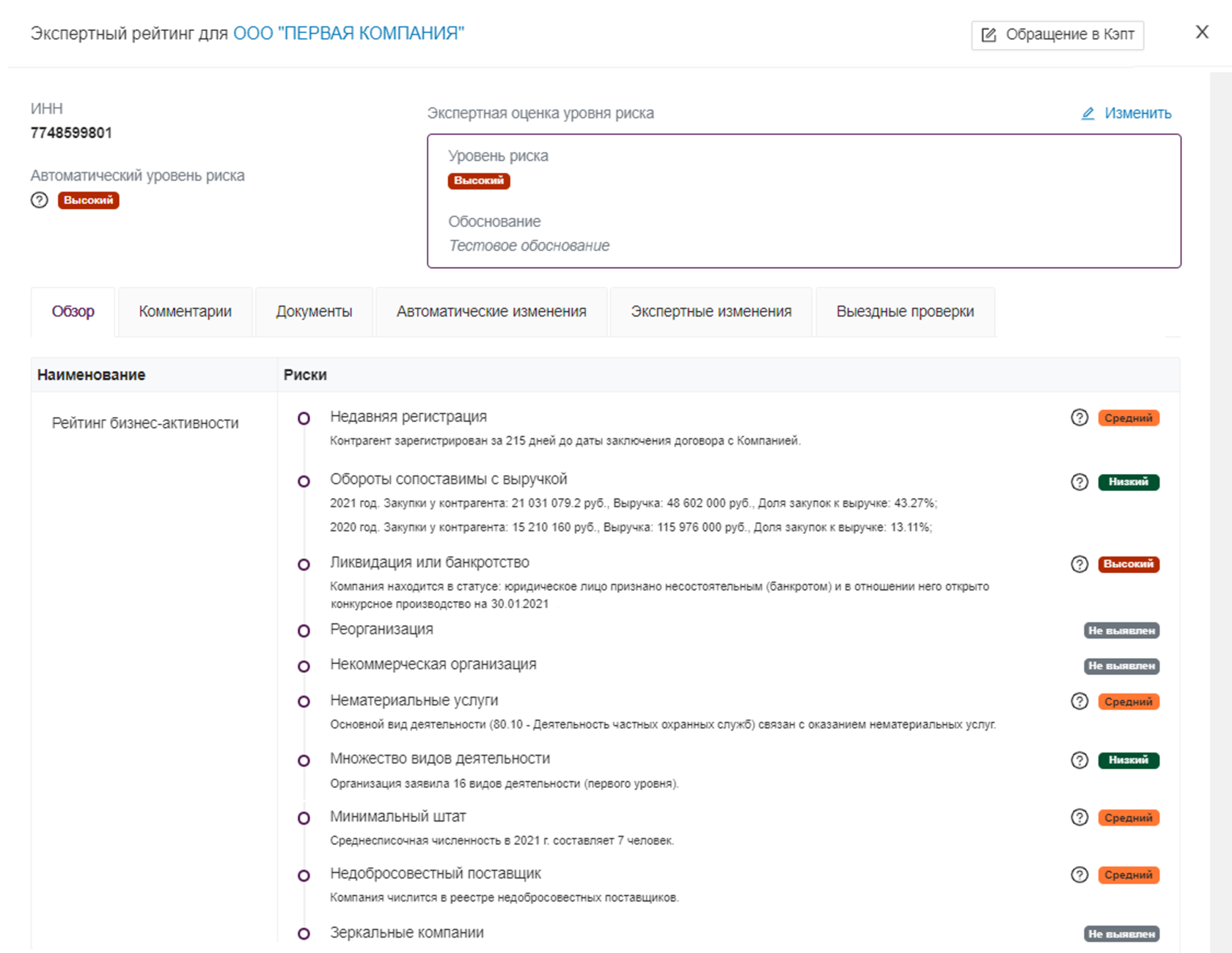Switch to the Документы tab
This screenshot has height=953, width=1232.
point(314,312)
